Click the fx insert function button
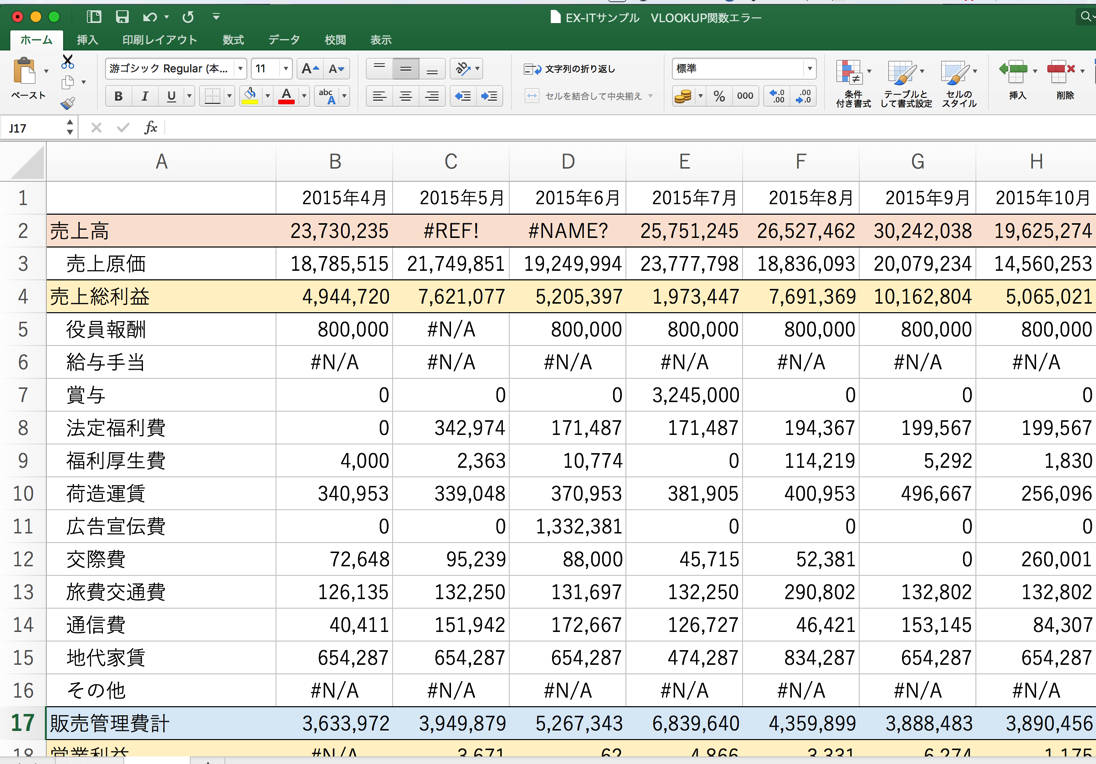Image resolution: width=1096 pixels, height=764 pixels. coord(150,128)
